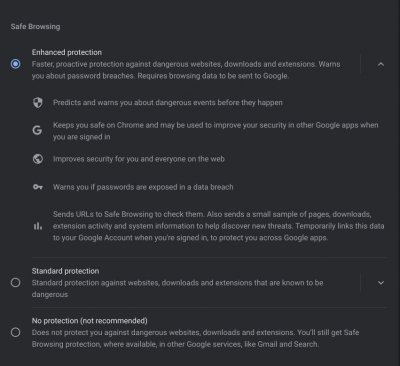Click the Standard protection title
Image resolution: width=400 pixels, height=366 pixels.
pyautogui.click(x=65, y=271)
